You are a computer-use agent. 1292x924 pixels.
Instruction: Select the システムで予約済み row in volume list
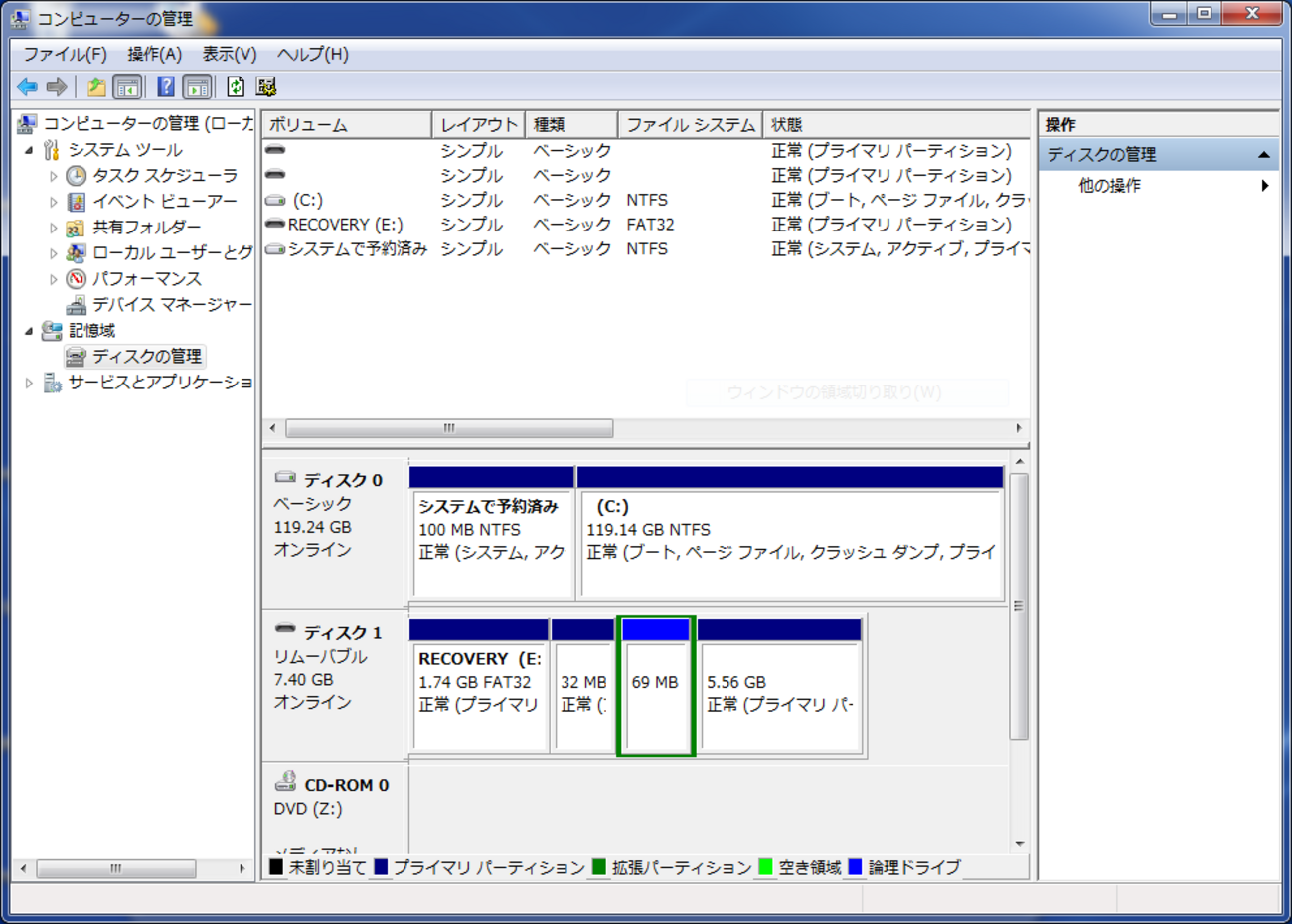646,249
